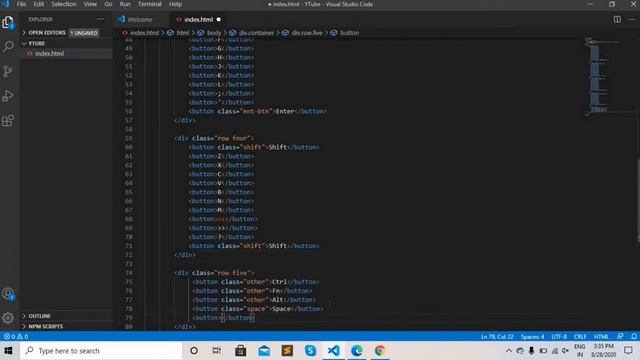Click the Split Editor Right icon

pos(617,19)
